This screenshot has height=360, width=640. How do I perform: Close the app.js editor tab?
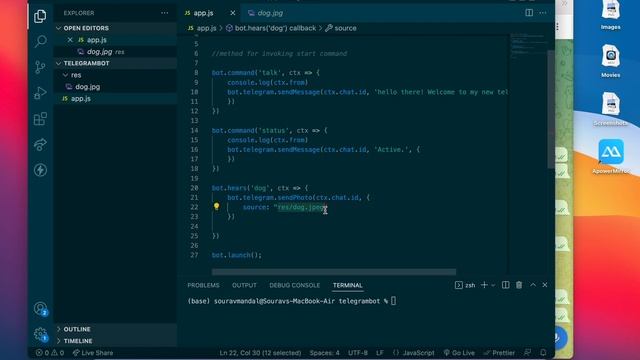tap(233, 13)
